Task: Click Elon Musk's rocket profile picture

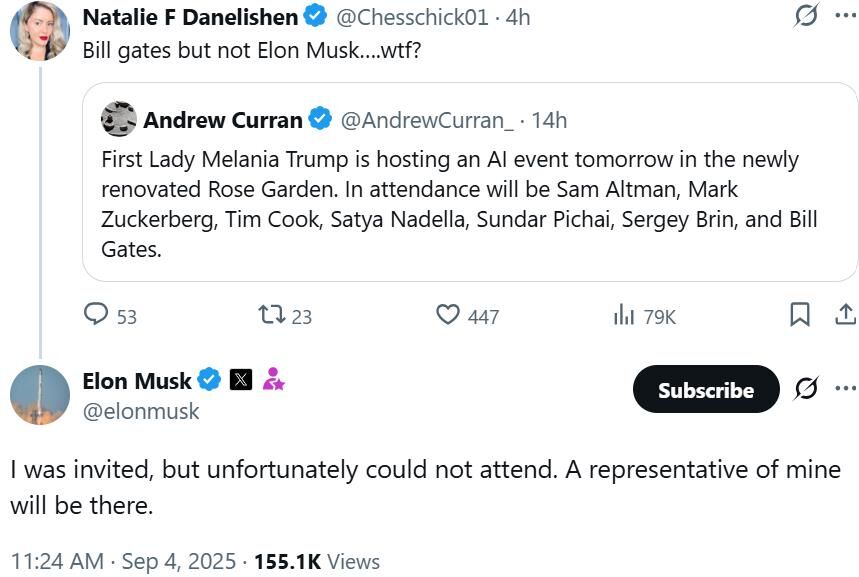Action: click(x=40, y=395)
